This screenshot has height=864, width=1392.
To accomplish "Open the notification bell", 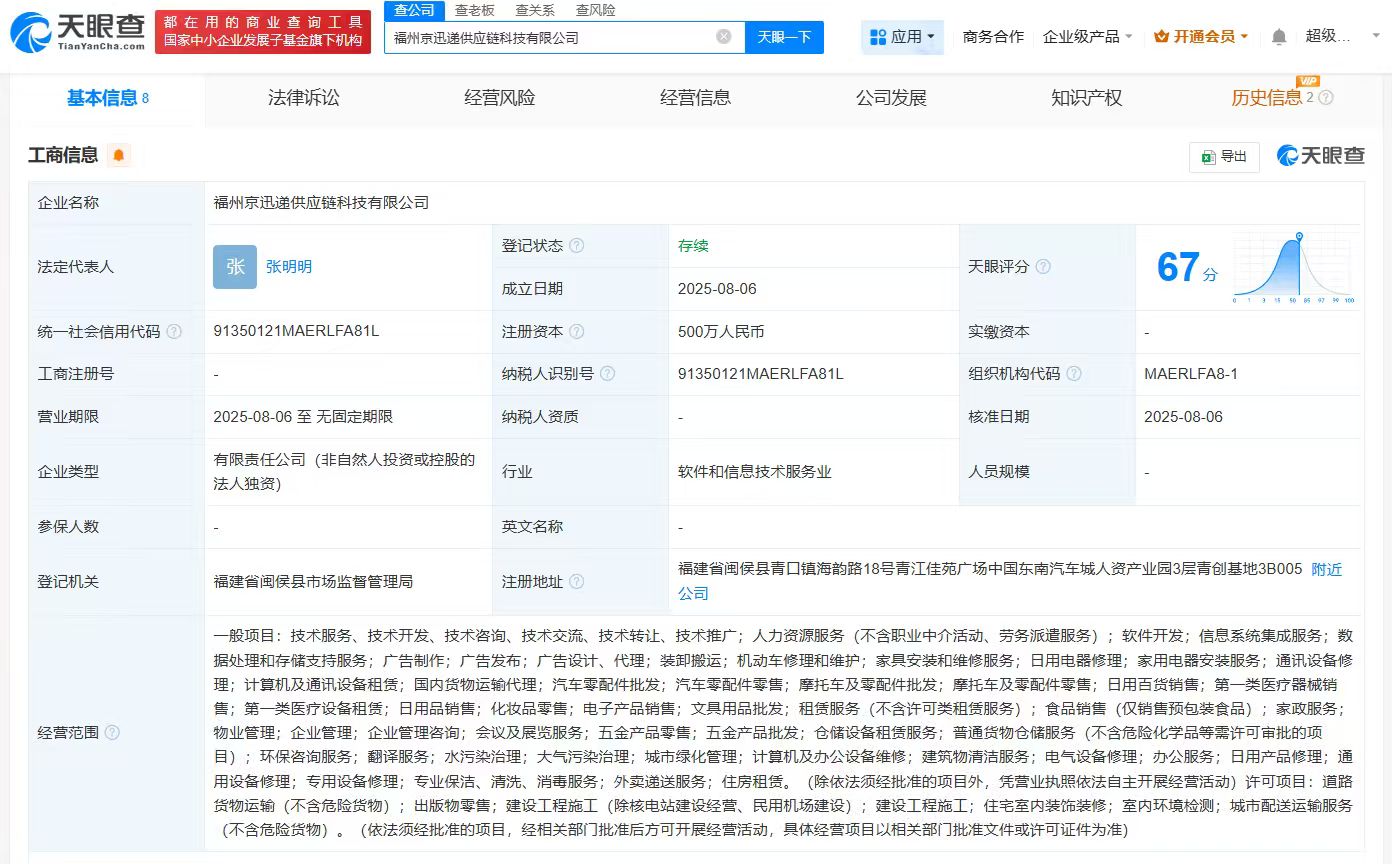I will point(1279,37).
